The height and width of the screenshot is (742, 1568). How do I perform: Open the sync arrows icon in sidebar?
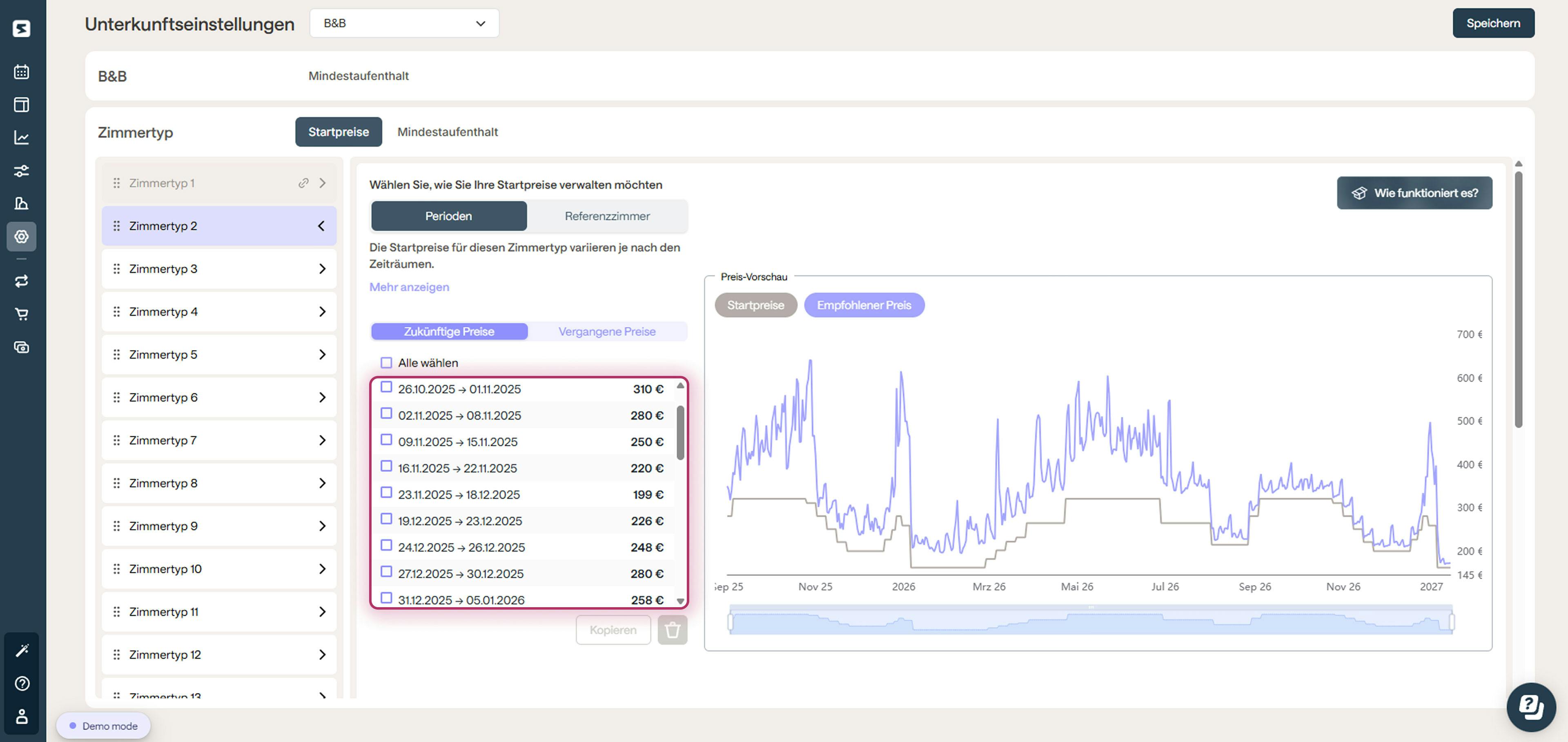21,281
